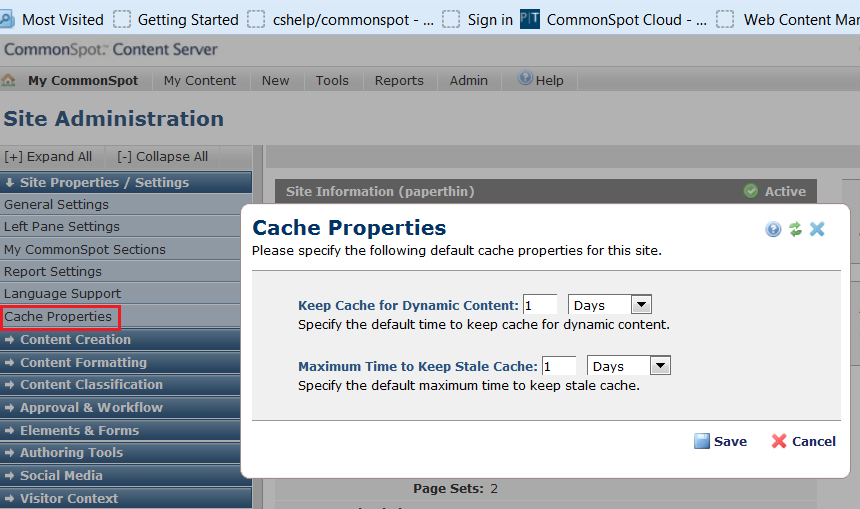860x509 pixels.
Task: Open the My CommonSpot menu
Action: [x=83, y=81]
